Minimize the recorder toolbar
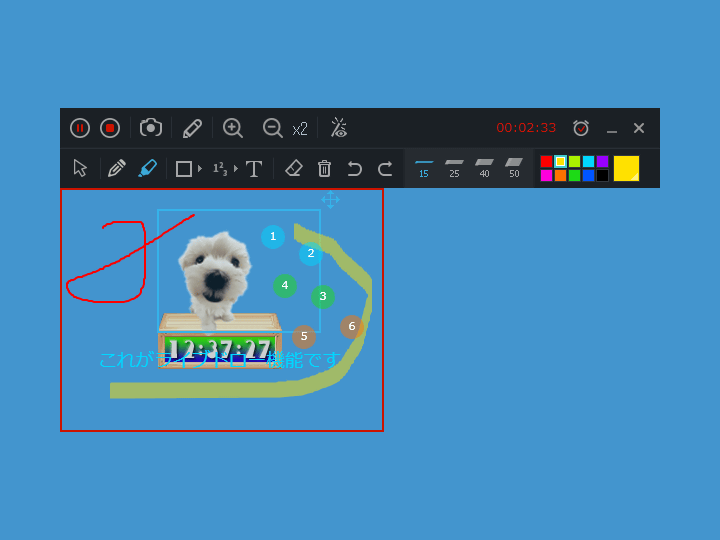The width and height of the screenshot is (720, 540). pos(612,131)
